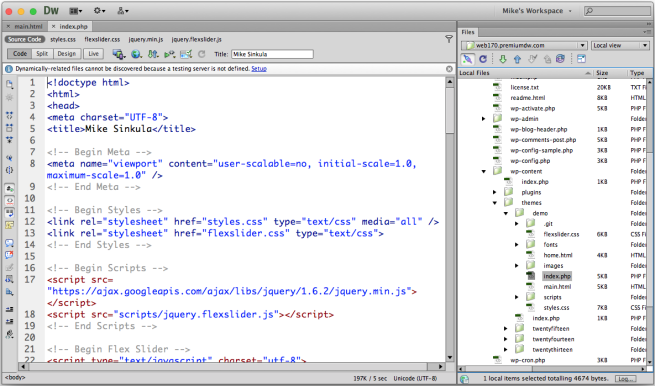Click the Outdent Code icon
Image resolution: width=655 pixels, height=386 pixels.
tap(9, 322)
